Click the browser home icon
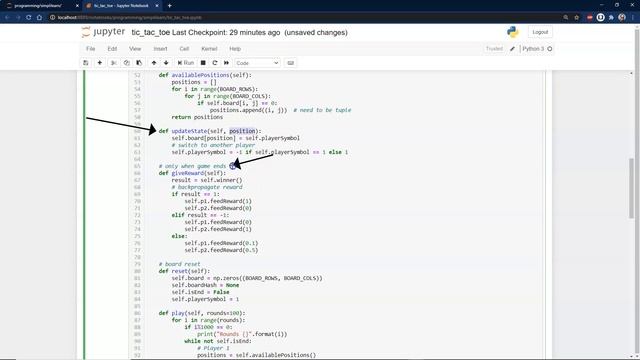Image resolution: width=640 pixels, height=360 pixels. coord(40,18)
